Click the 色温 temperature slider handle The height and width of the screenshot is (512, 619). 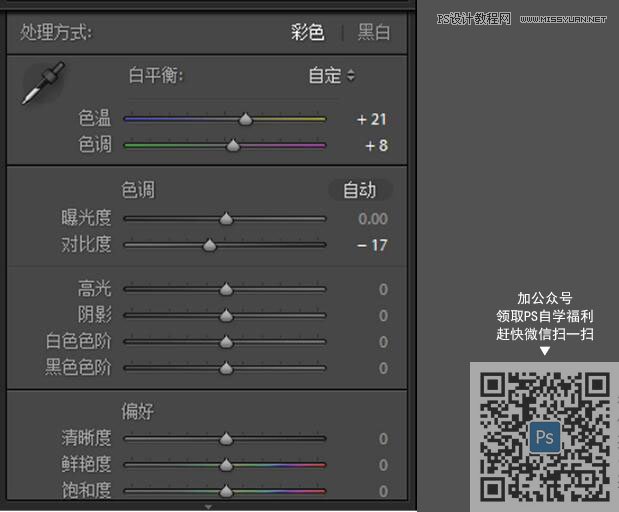tap(245, 119)
